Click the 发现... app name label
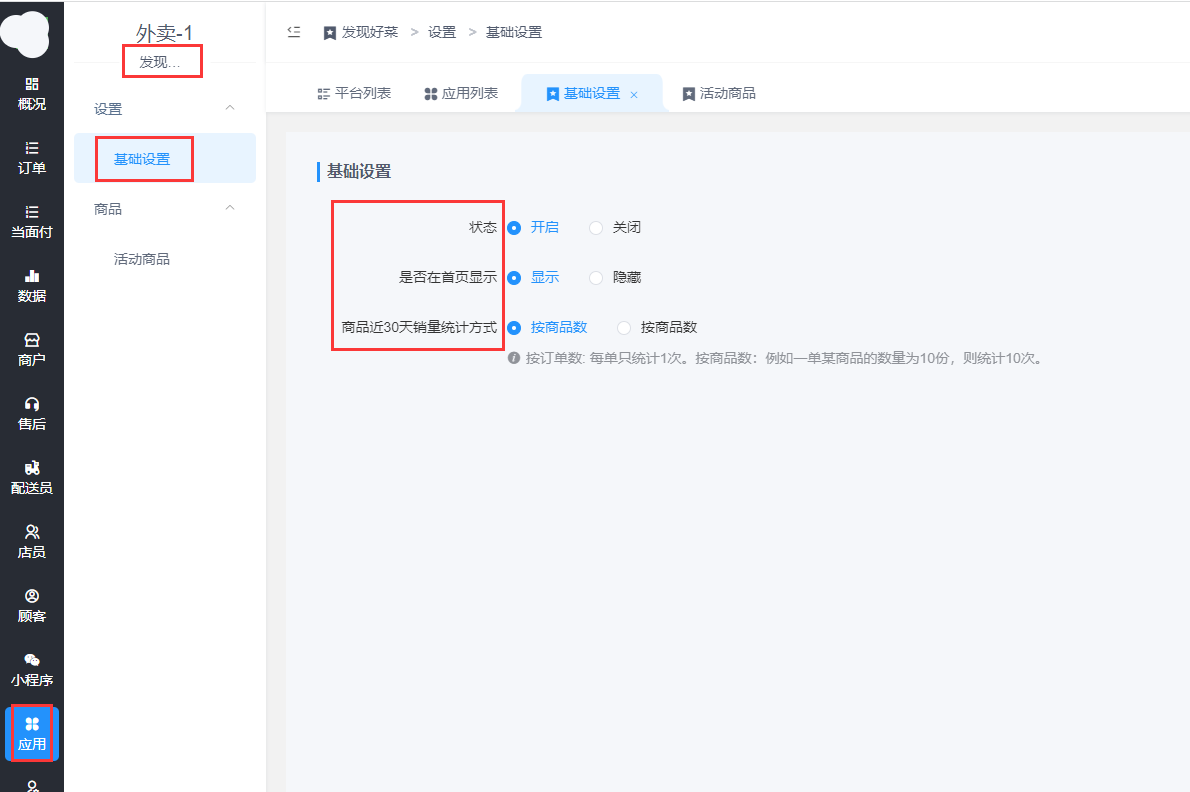1190x792 pixels. click(x=160, y=62)
